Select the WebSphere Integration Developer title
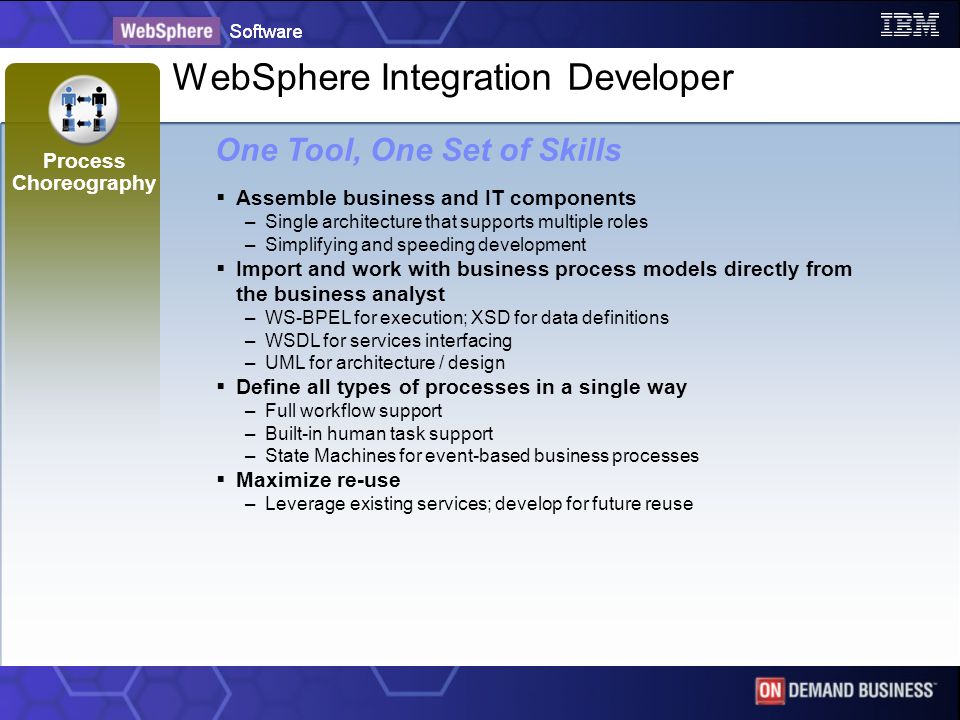 tap(453, 78)
